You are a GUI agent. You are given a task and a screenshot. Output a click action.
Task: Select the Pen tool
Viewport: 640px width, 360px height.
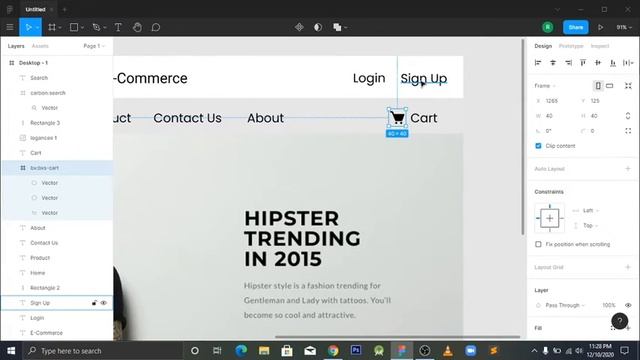click(96, 27)
